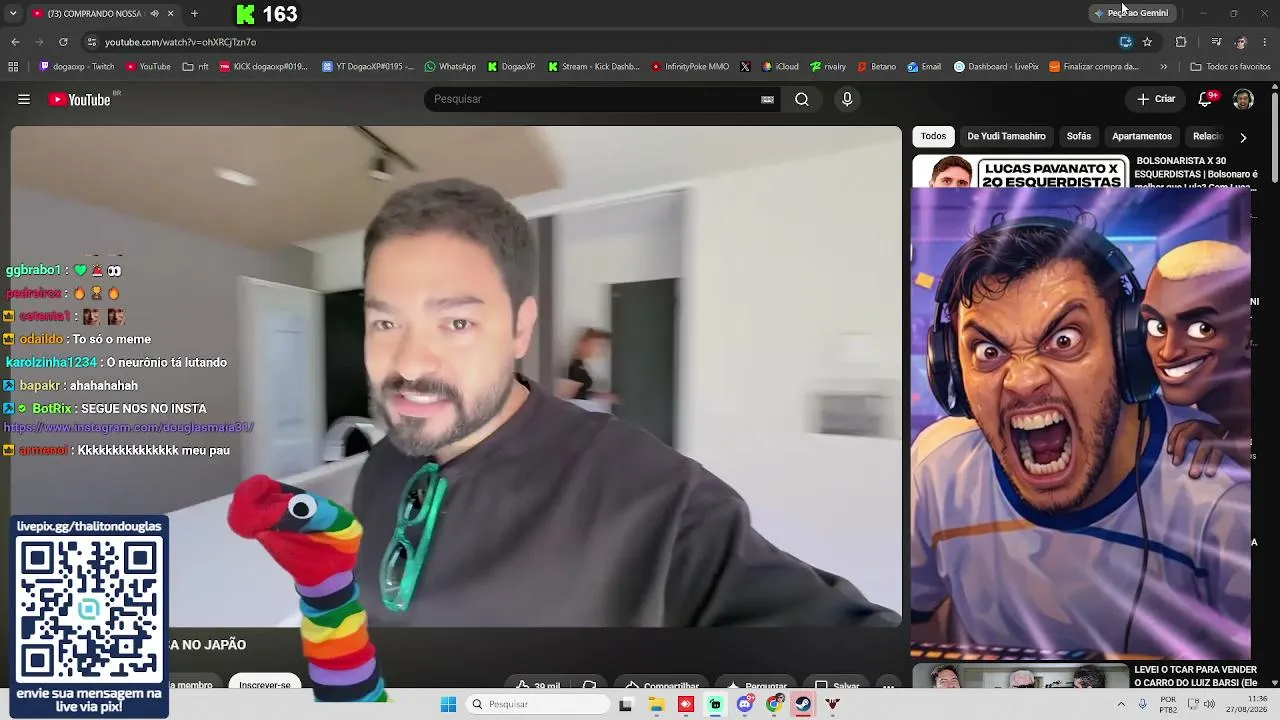Open the Windows Start menu
1280x720 pixels.
pyautogui.click(x=448, y=704)
